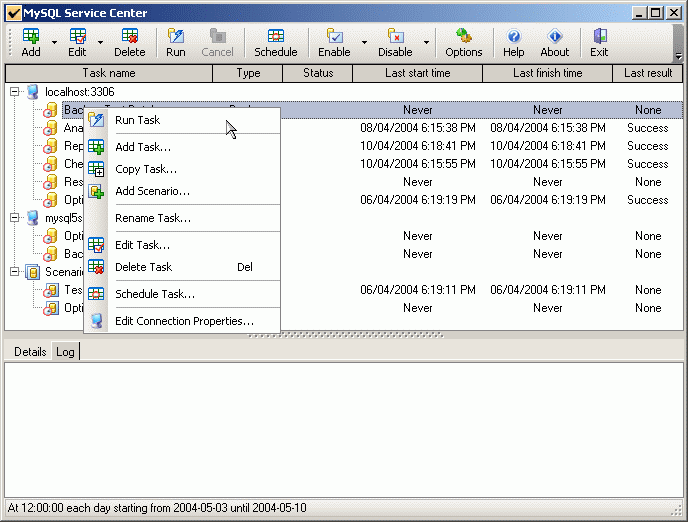Expand toolbar overflow chevron at right edge

(x=678, y=56)
